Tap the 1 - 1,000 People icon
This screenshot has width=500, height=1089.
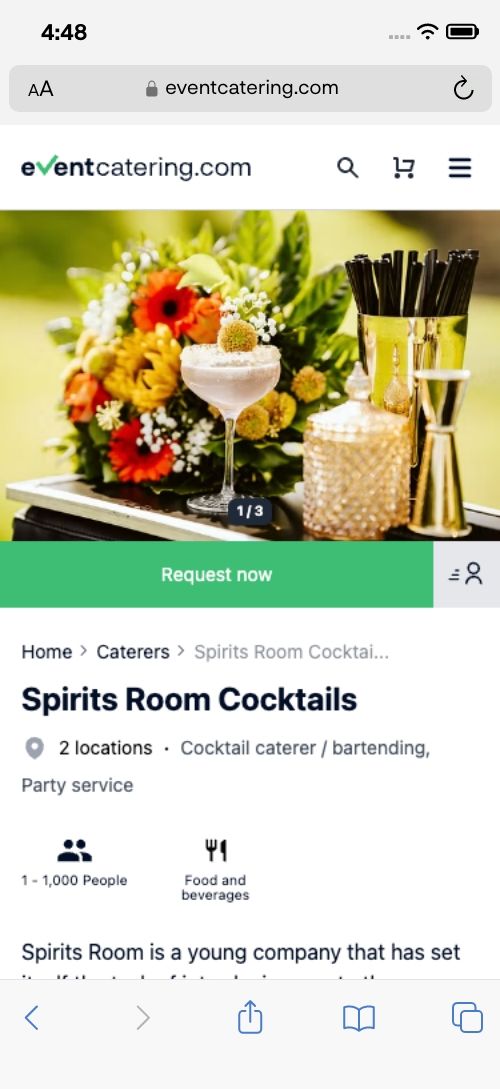coord(74,850)
